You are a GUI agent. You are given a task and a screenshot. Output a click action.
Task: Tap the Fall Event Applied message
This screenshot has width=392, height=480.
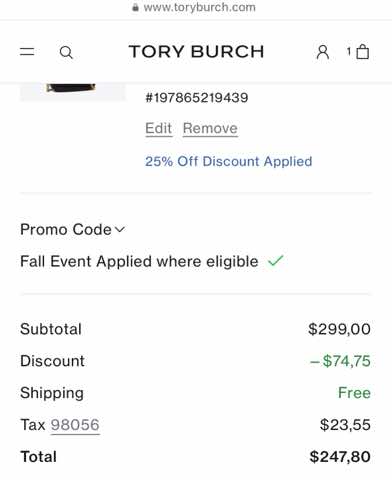(x=139, y=261)
